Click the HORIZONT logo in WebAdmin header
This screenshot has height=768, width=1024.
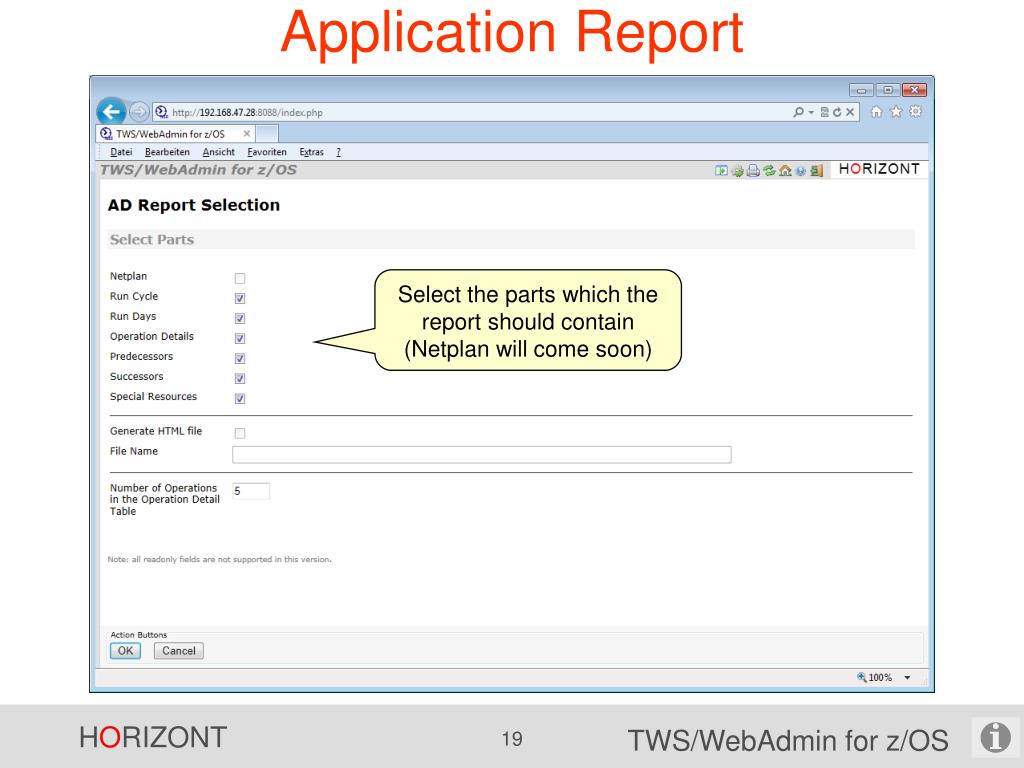879,169
